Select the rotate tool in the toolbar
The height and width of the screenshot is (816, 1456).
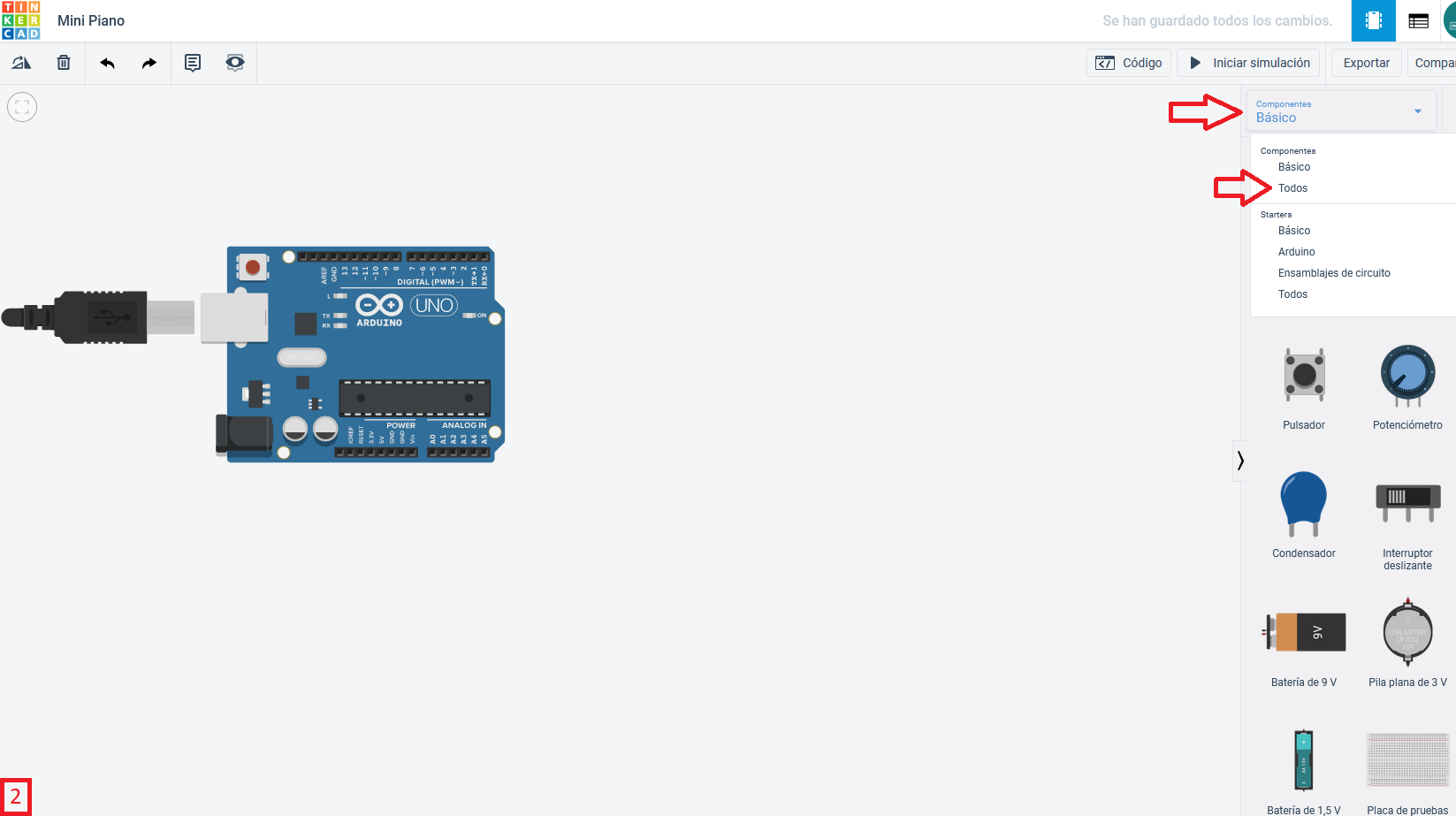pos(21,62)
